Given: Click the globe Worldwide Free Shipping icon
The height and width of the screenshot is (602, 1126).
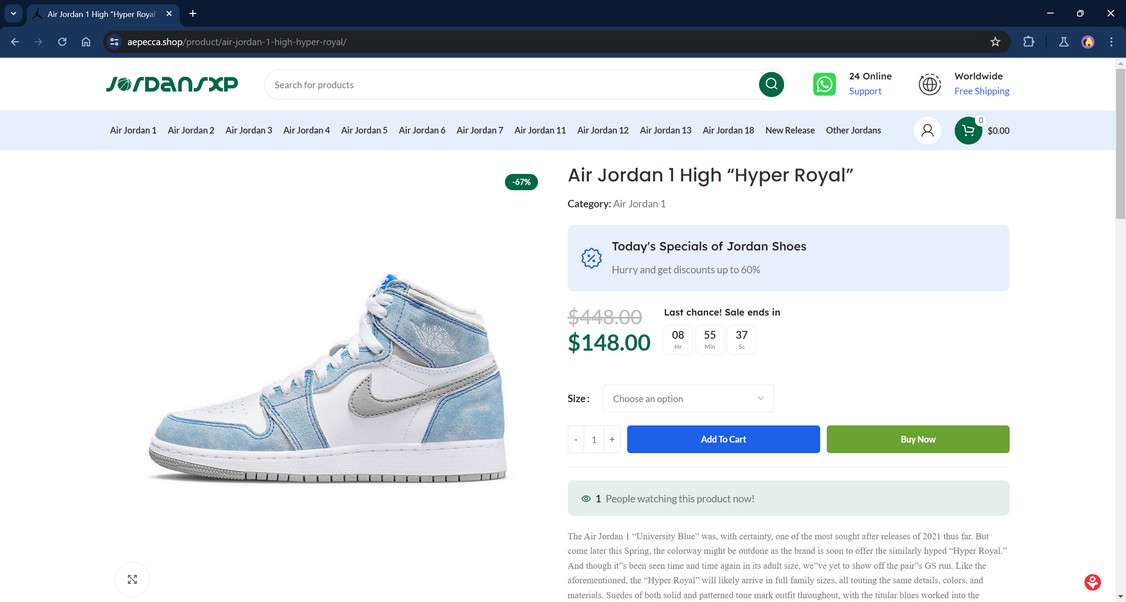Looking at the screenshot, I should [x=930, y=84].
